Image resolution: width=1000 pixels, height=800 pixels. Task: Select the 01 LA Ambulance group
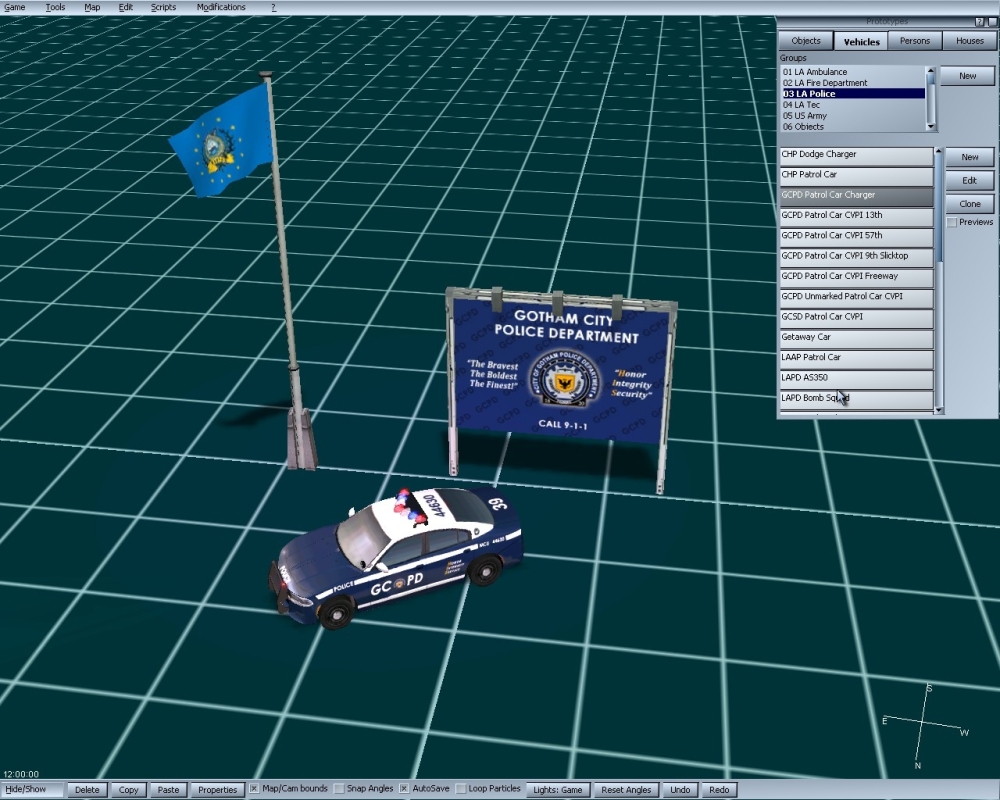[853, 72]
